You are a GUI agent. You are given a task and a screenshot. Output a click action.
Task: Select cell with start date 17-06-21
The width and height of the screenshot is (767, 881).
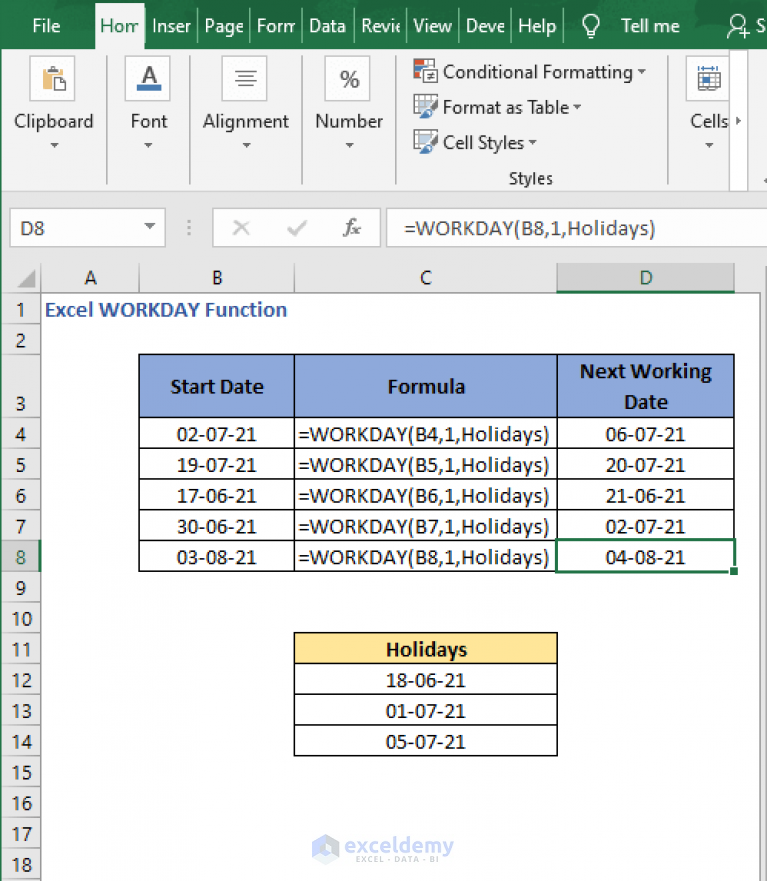(x=217, y=496)
